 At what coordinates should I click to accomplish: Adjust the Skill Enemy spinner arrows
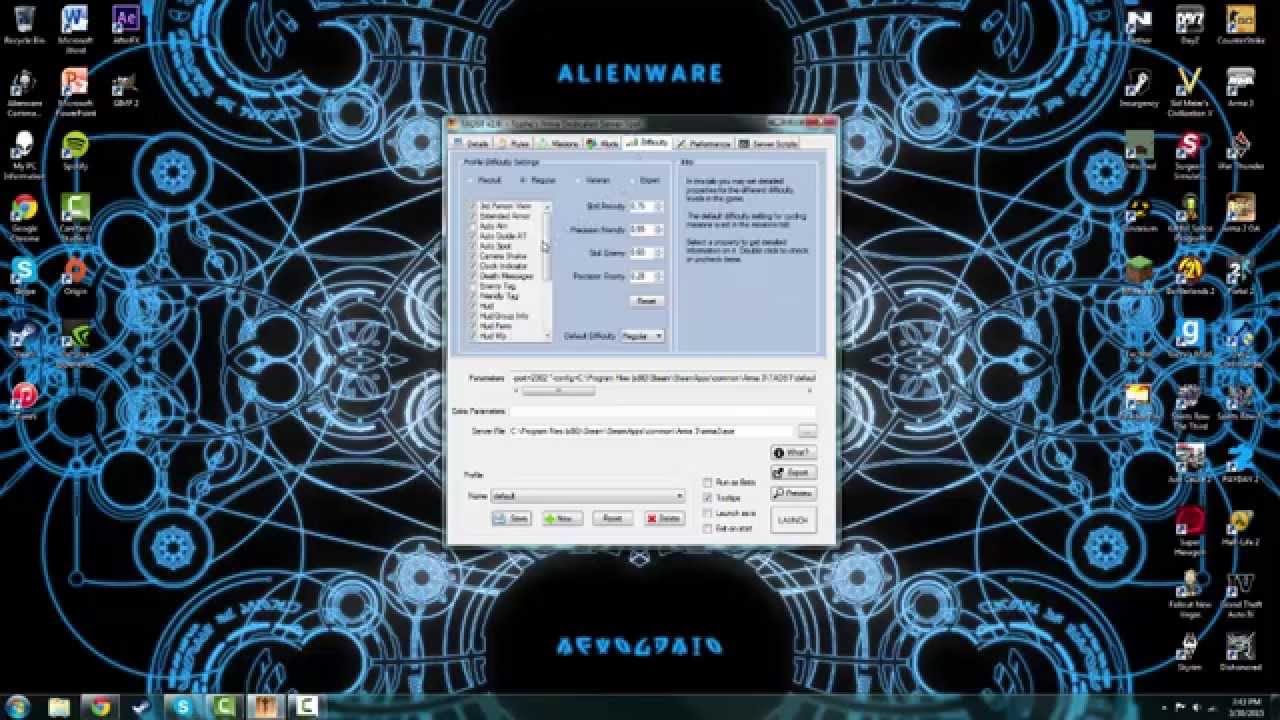[659, 253]
